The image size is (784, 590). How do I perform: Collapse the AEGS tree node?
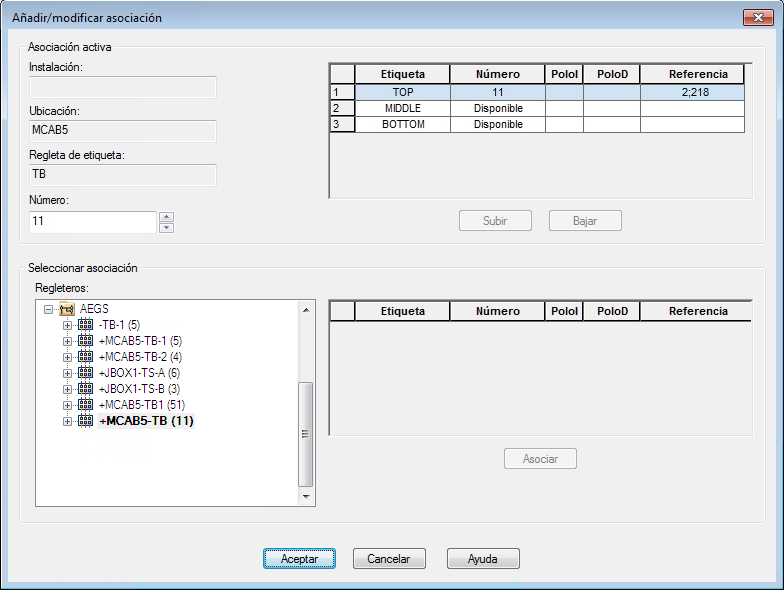click(48, 310)
